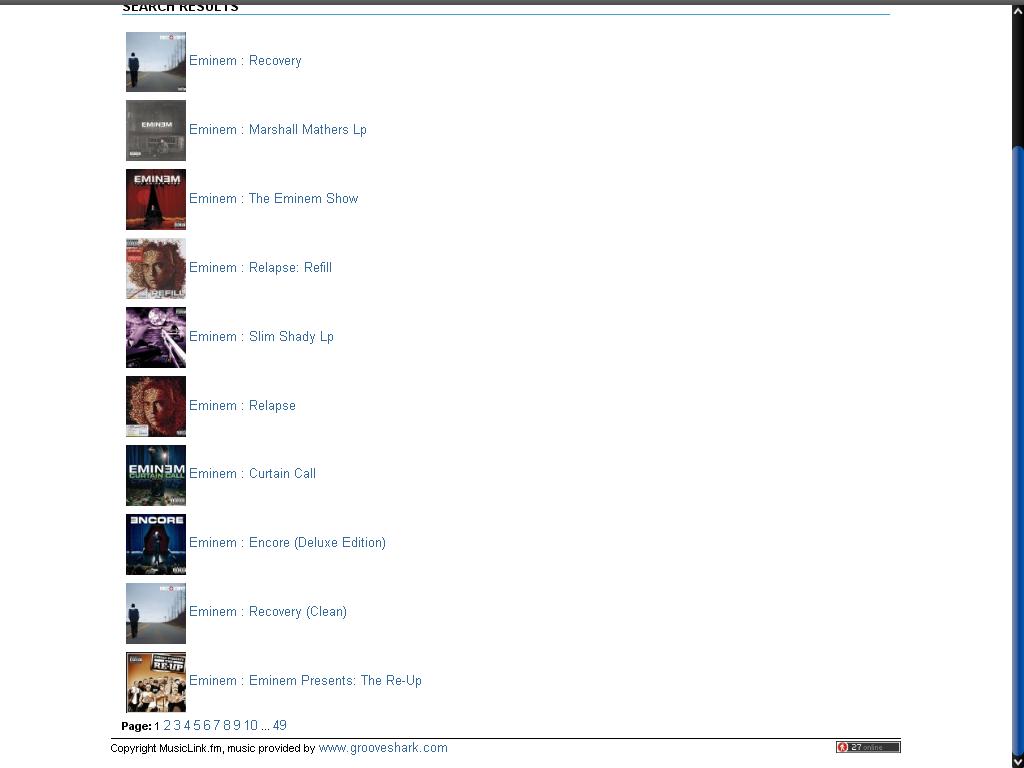1024x768 pixels.
Task: Click The Re-Up album cover thumbnail
Action: tap(155, 682)
